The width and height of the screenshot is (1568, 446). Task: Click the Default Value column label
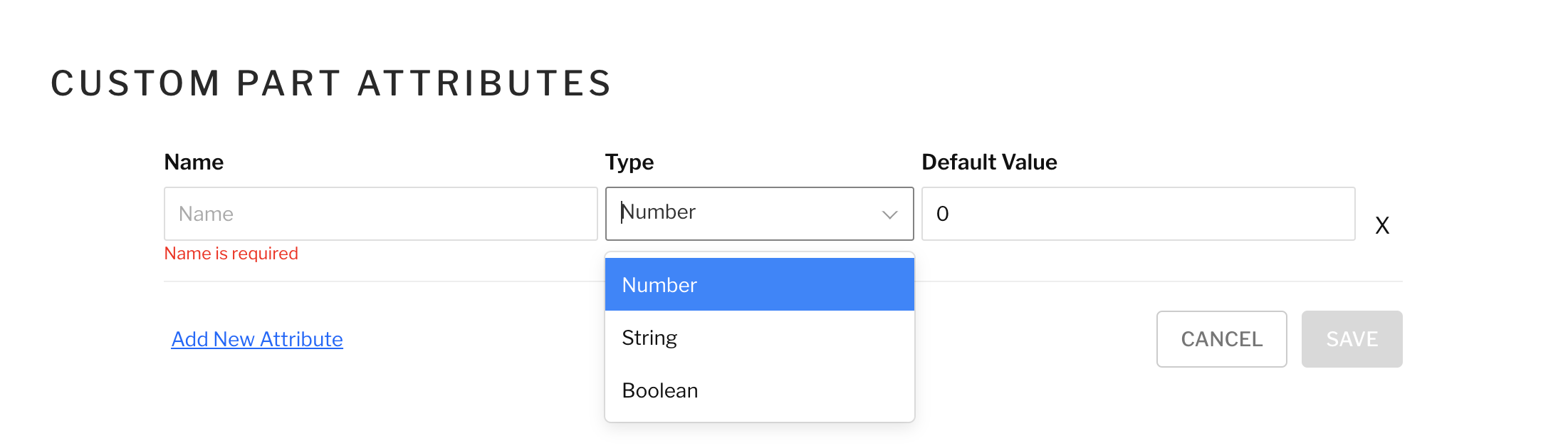[989, 162]
